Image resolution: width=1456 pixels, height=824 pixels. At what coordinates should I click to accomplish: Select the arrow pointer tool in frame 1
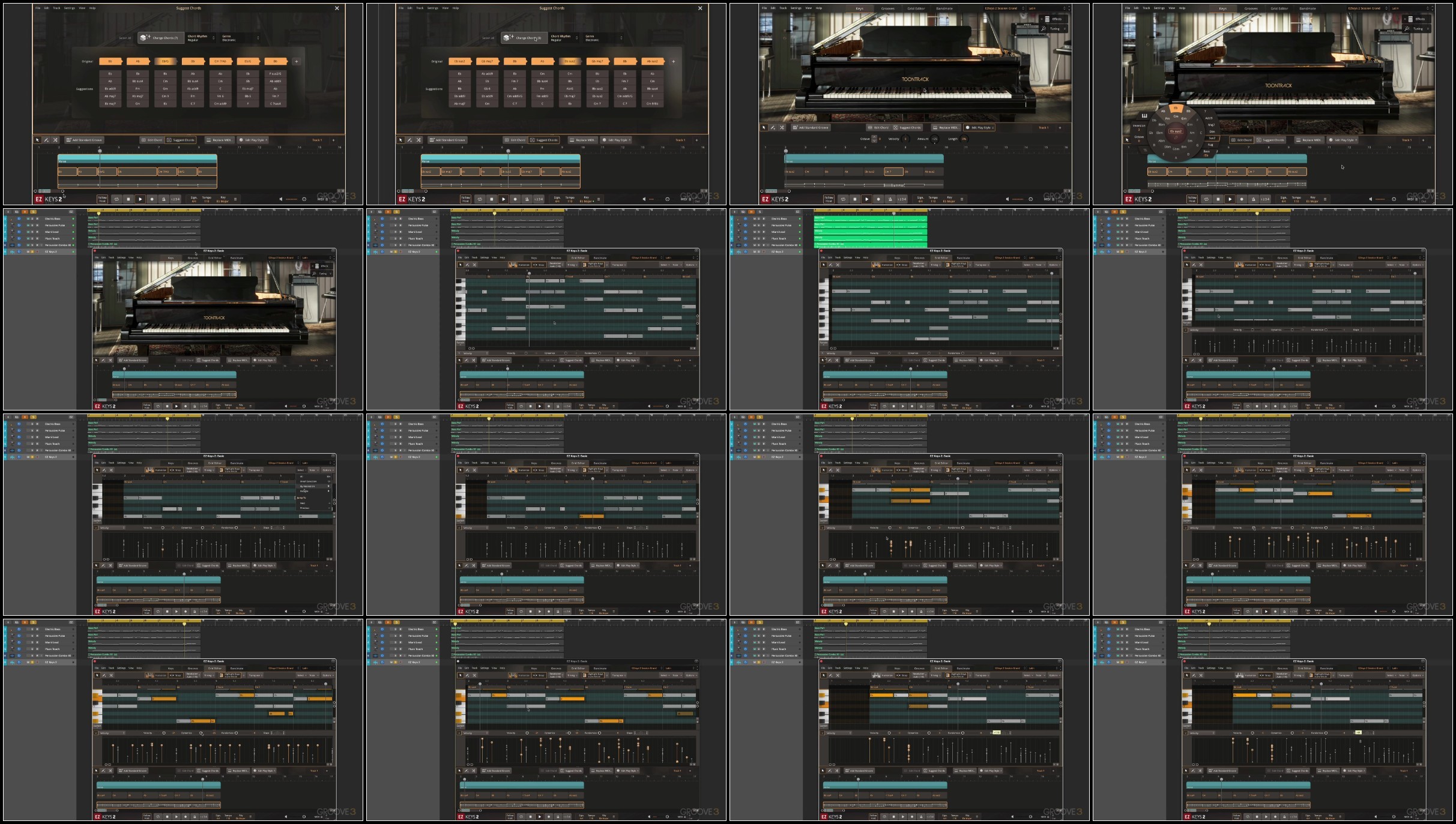[37, 140]
